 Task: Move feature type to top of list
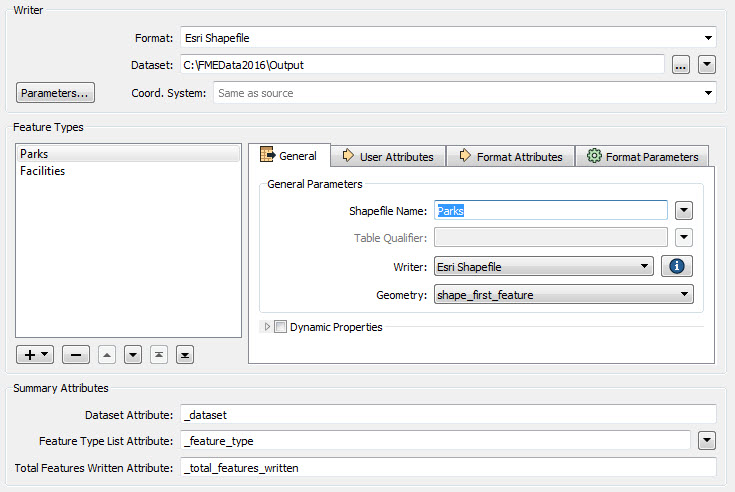point(159,354)
